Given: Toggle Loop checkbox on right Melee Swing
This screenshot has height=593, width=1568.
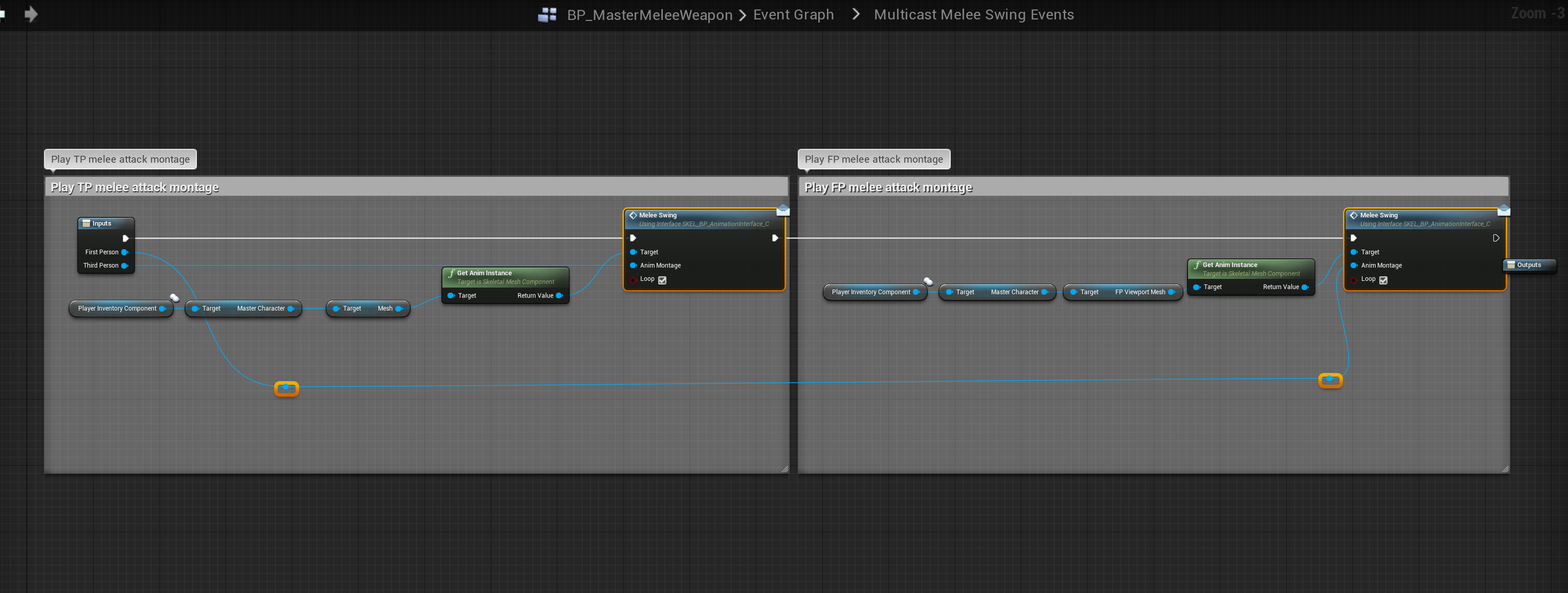Looking at the screenshot, I should (x=1383, y=280).
